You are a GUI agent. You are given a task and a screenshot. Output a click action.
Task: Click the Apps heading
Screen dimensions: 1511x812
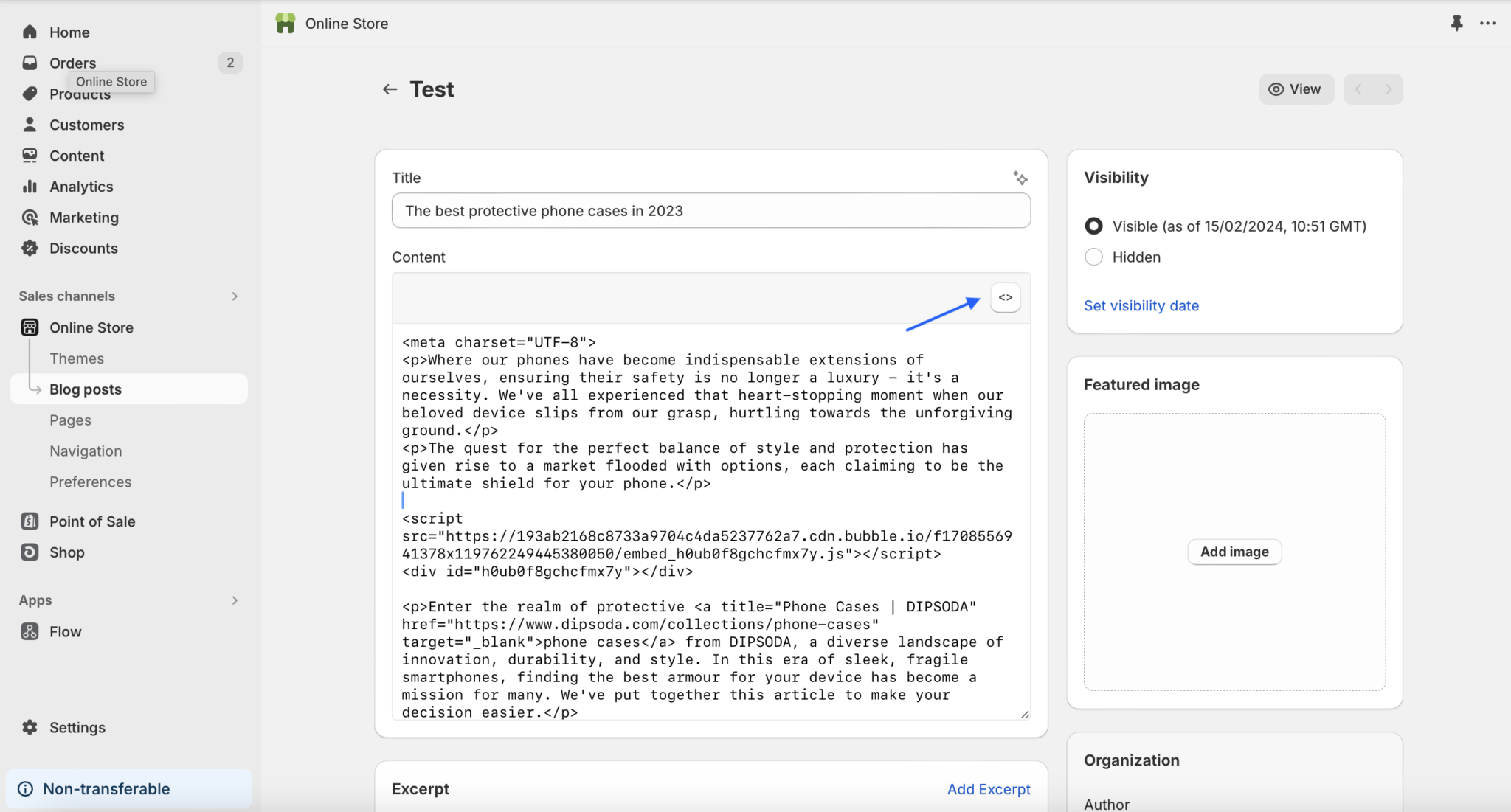(x=35, y=600)
